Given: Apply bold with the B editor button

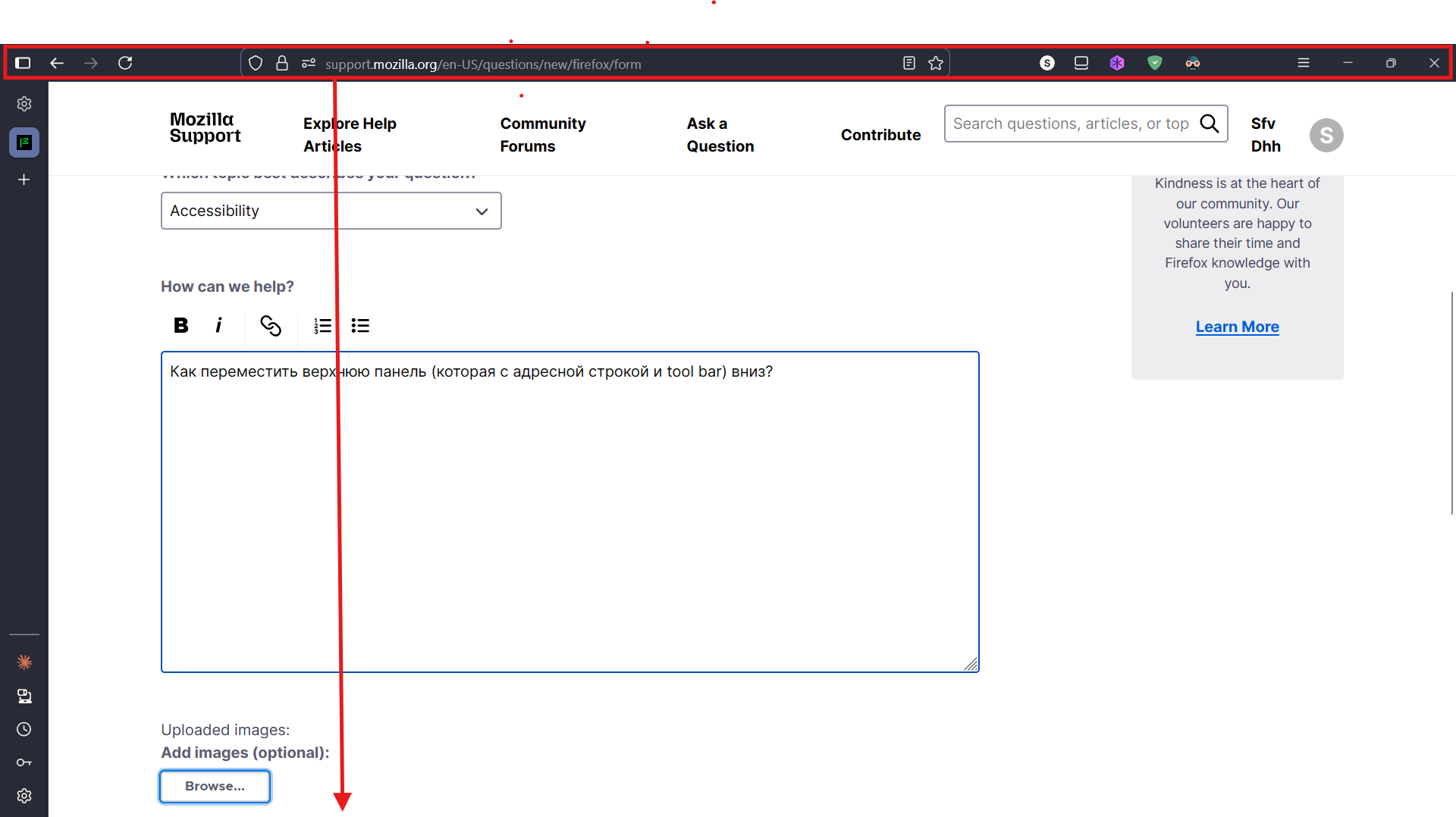Looking at the screenshot, I should click(180, 326).
